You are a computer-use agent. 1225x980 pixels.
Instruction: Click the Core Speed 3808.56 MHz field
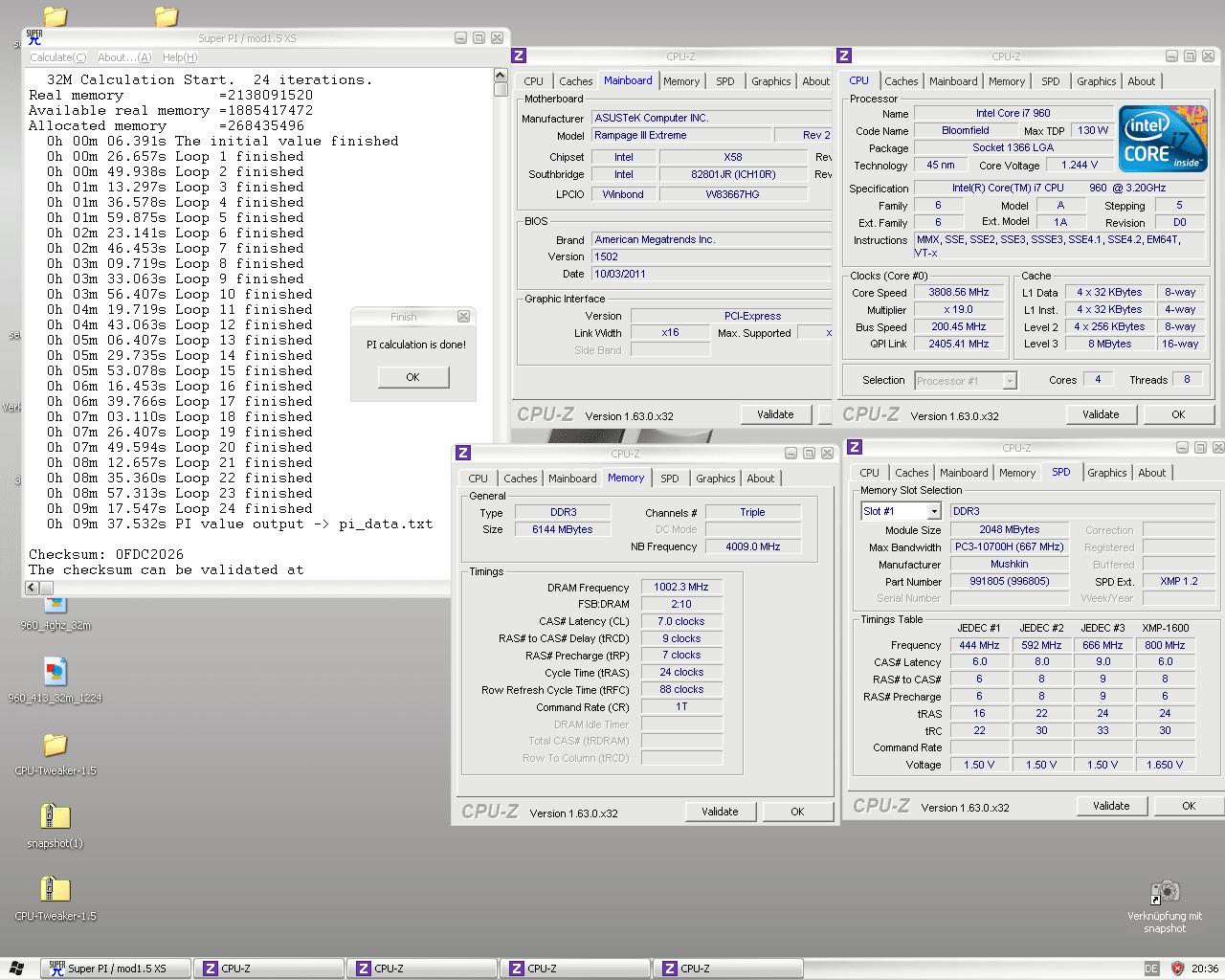click(959, 293)
